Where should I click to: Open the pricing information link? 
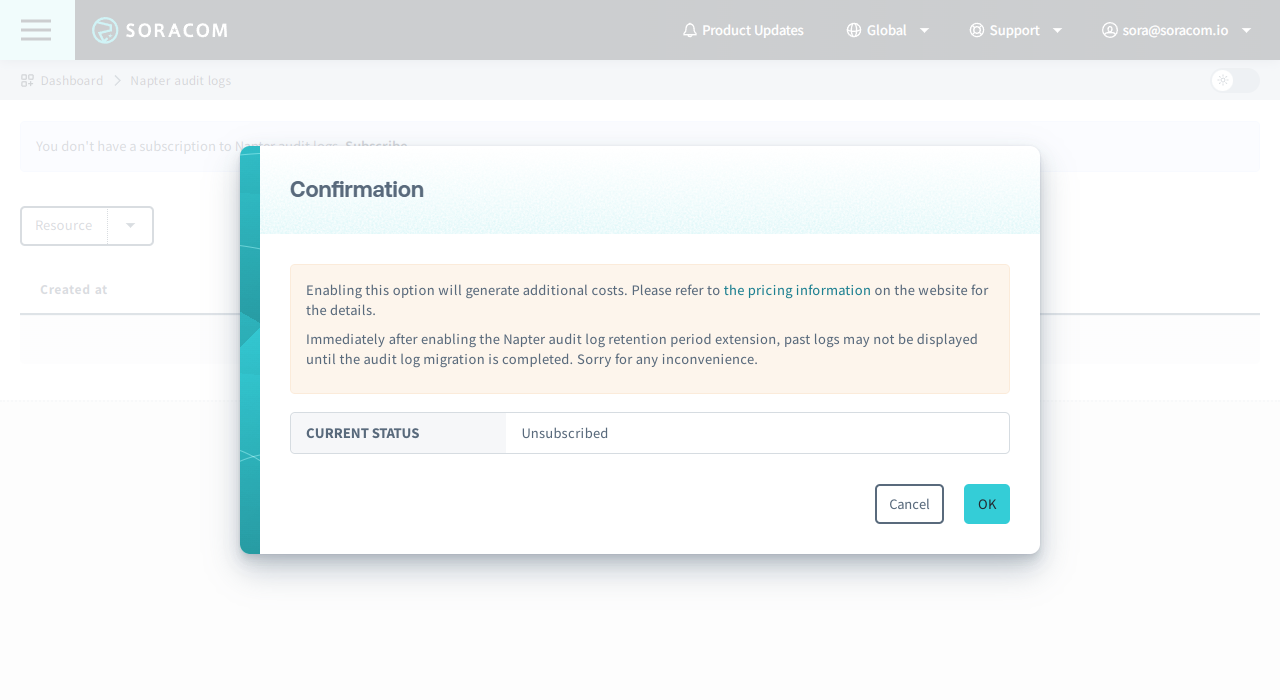797,290
